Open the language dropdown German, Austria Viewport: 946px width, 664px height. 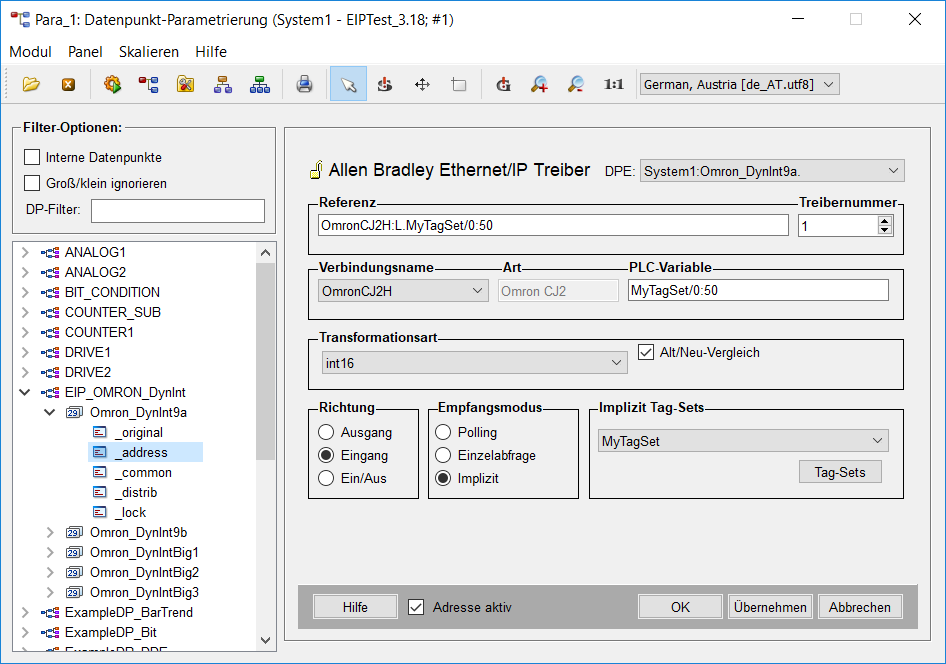coord(739,84)
